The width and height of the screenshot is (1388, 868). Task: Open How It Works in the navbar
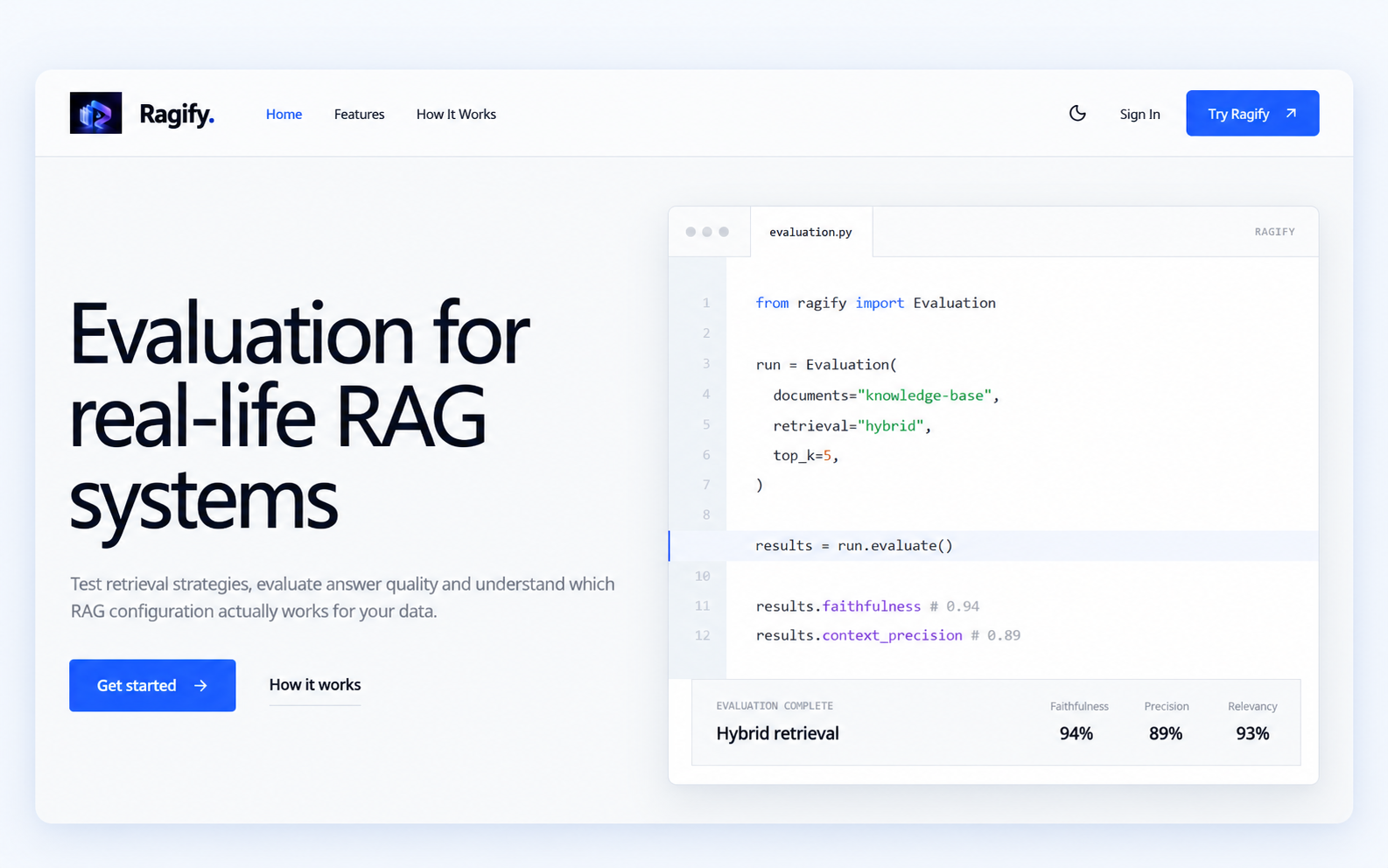click(x=456, y=114)
